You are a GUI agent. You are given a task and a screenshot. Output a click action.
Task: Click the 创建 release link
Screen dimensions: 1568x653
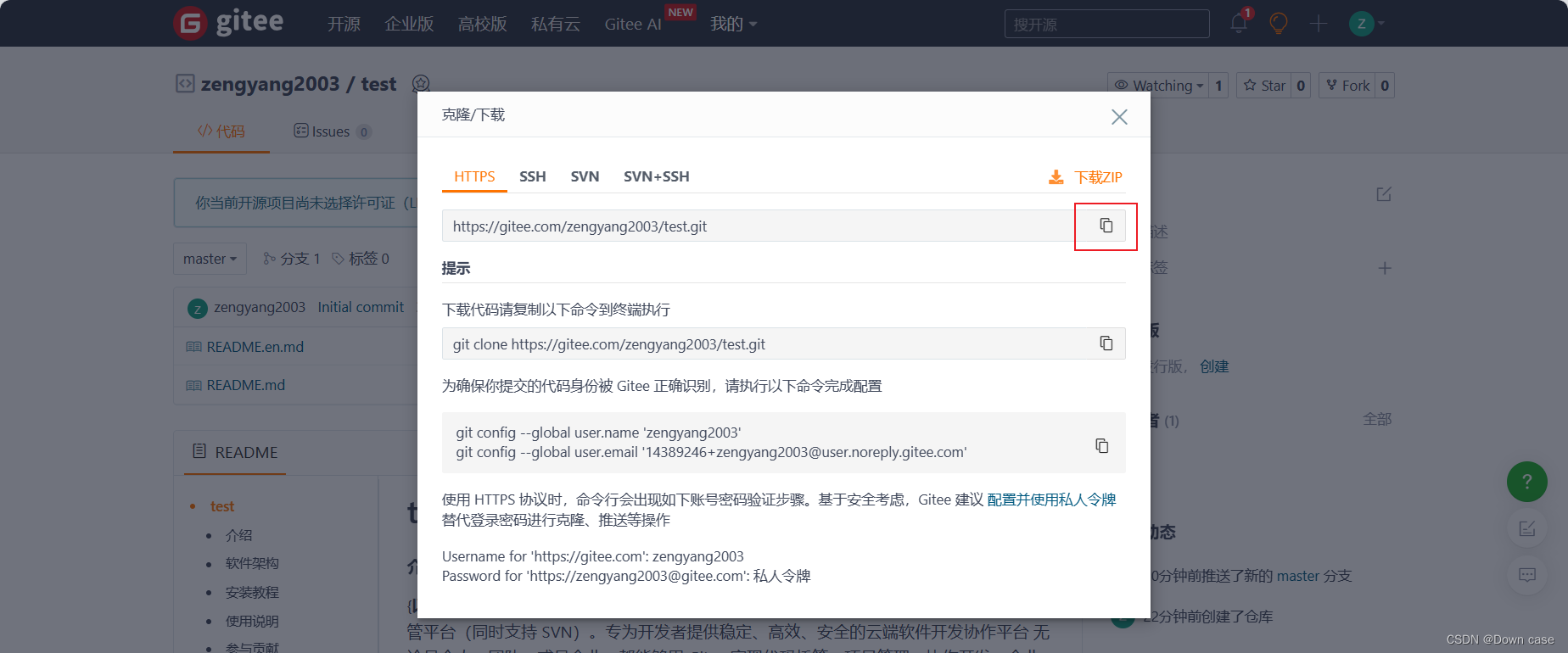coord(1214,366)
